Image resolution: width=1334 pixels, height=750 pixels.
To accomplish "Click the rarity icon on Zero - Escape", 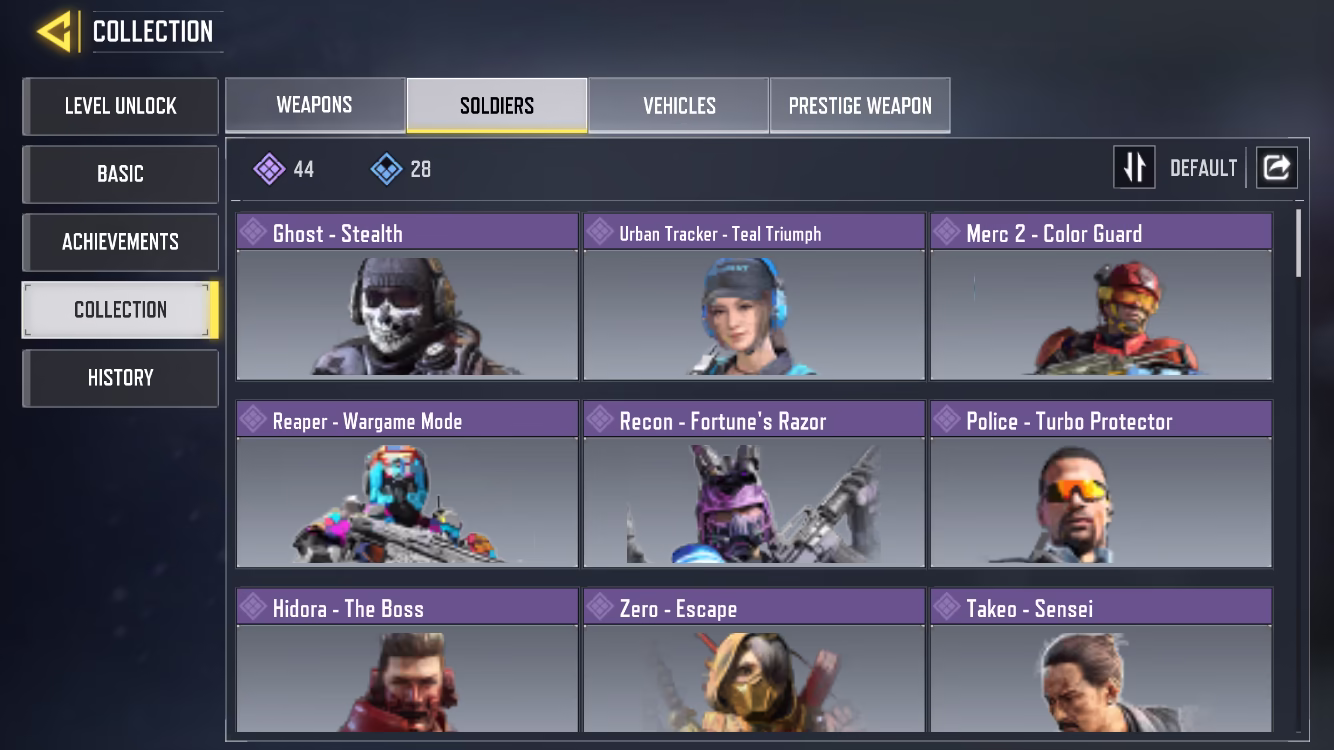I will point(600,607).
